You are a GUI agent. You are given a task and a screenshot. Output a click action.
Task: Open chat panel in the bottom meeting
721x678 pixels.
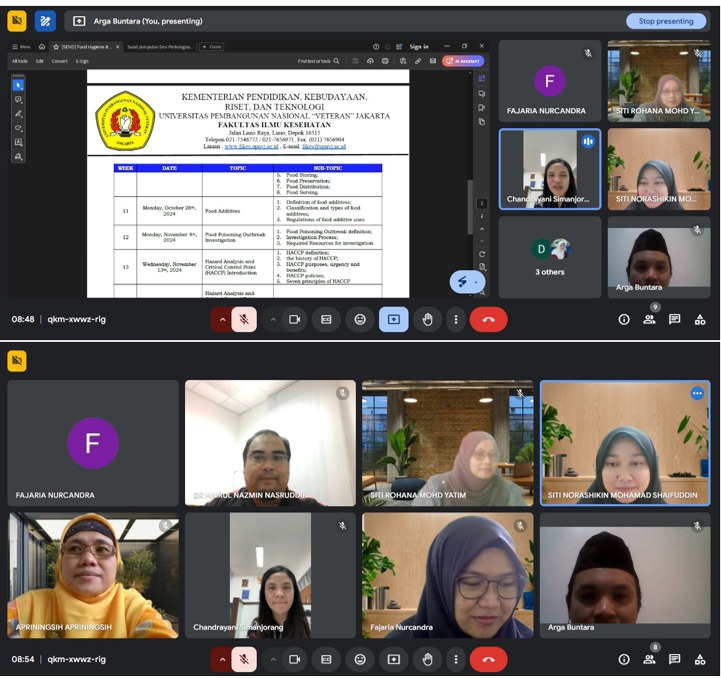675,660
